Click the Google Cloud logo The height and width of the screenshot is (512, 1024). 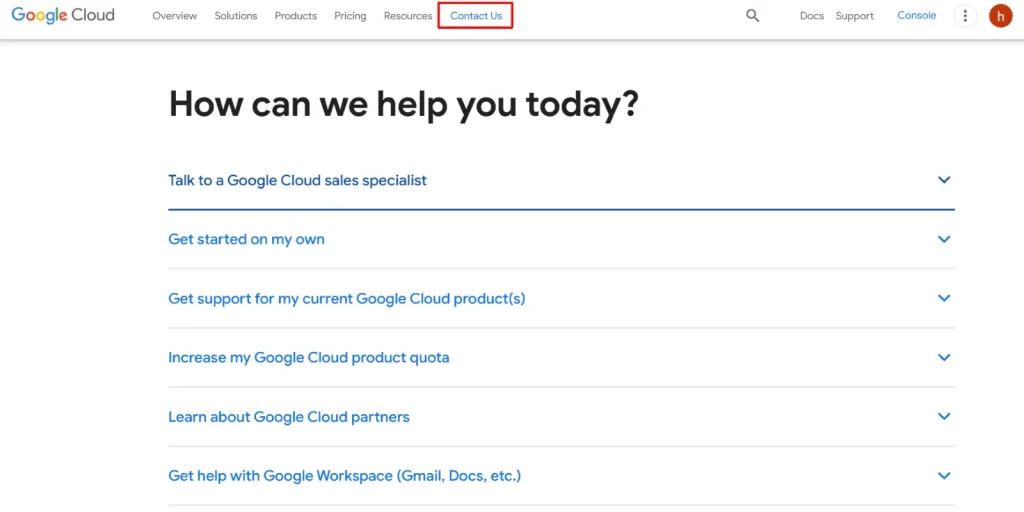click(x=63, y=15)
